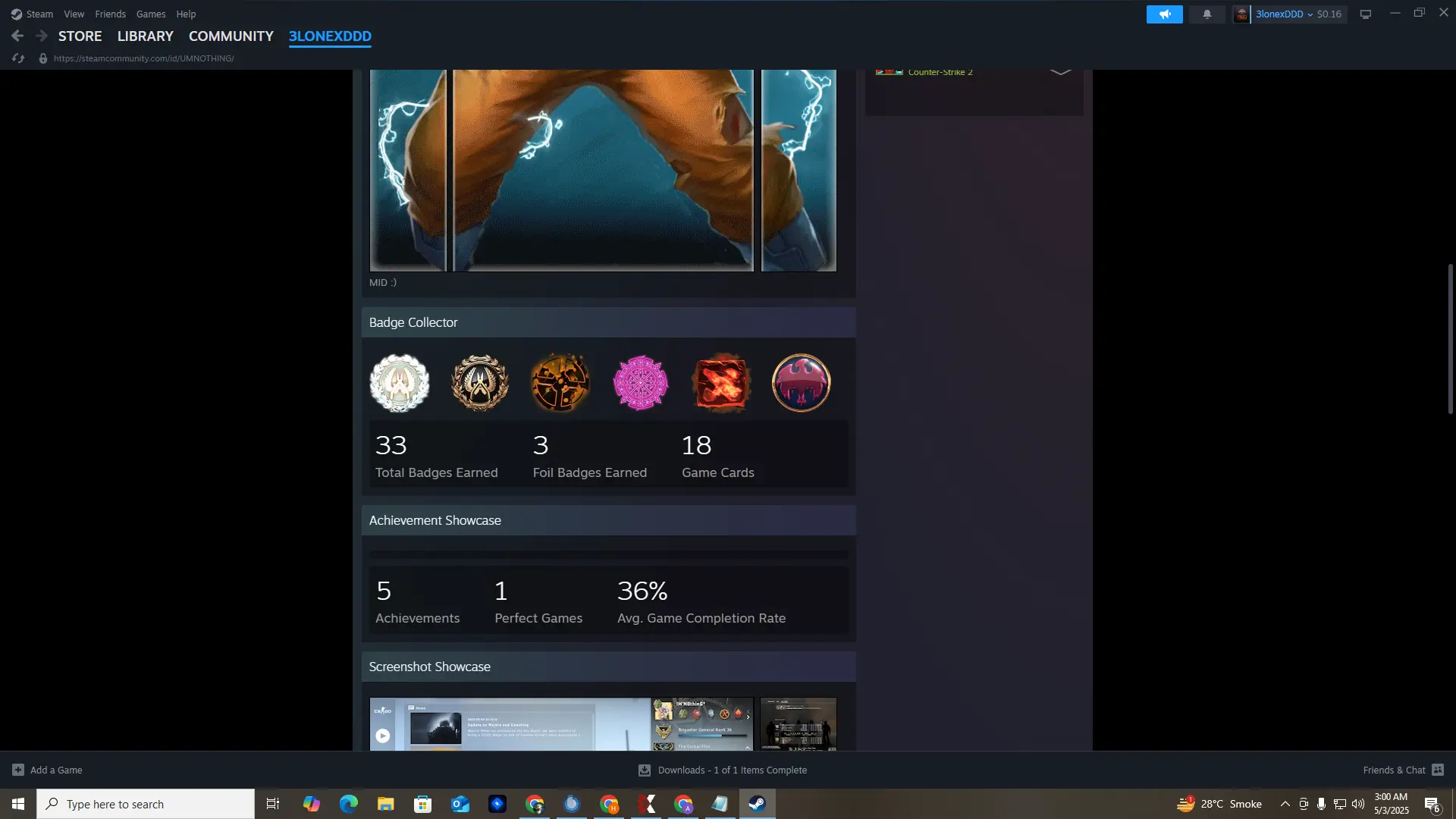
Task: Open the red Dota 2 badge
Action: (x=720, y=383)
